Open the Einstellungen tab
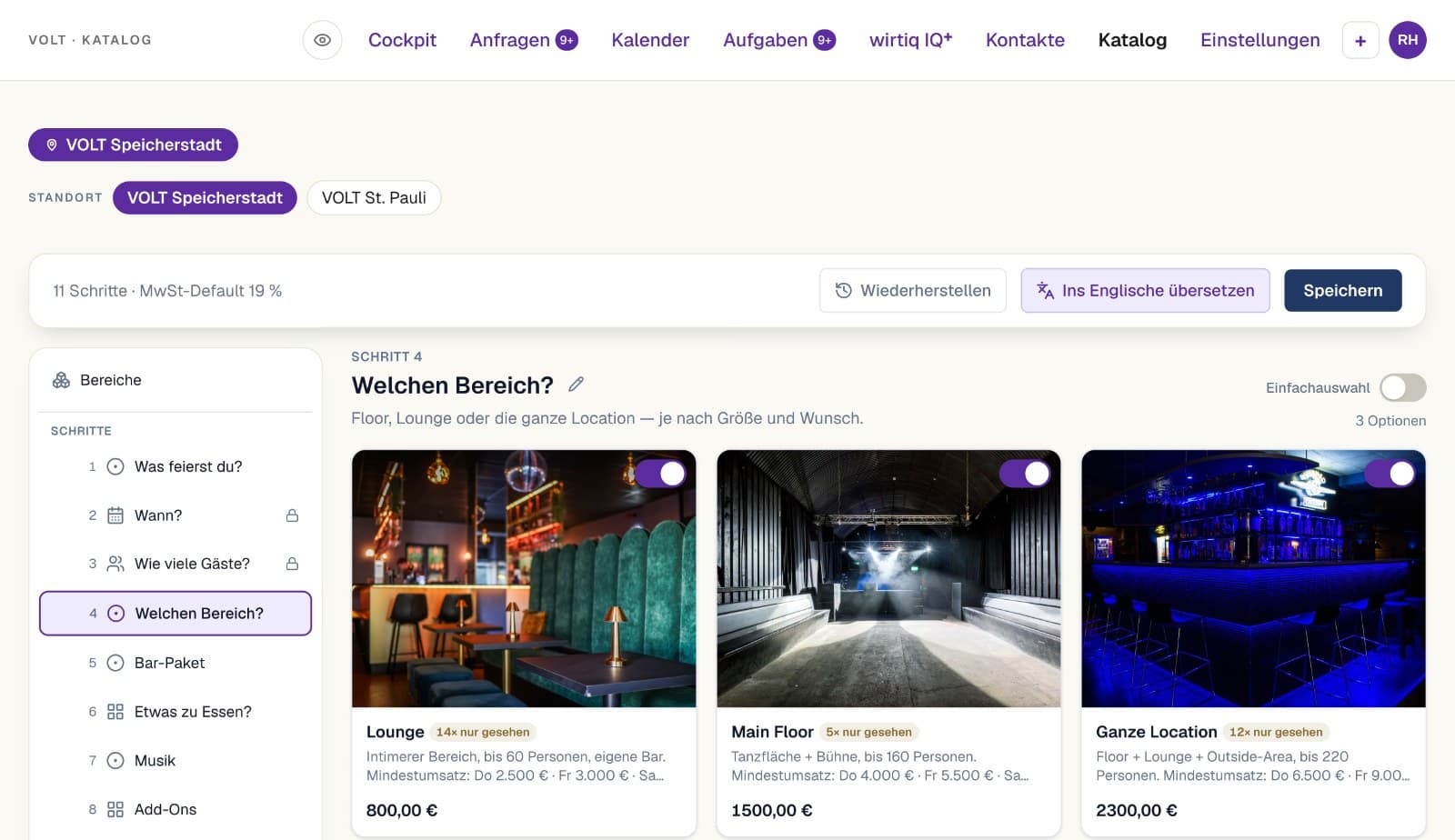This screenshot has width=1455, height=840. (x=1259, y=40)
